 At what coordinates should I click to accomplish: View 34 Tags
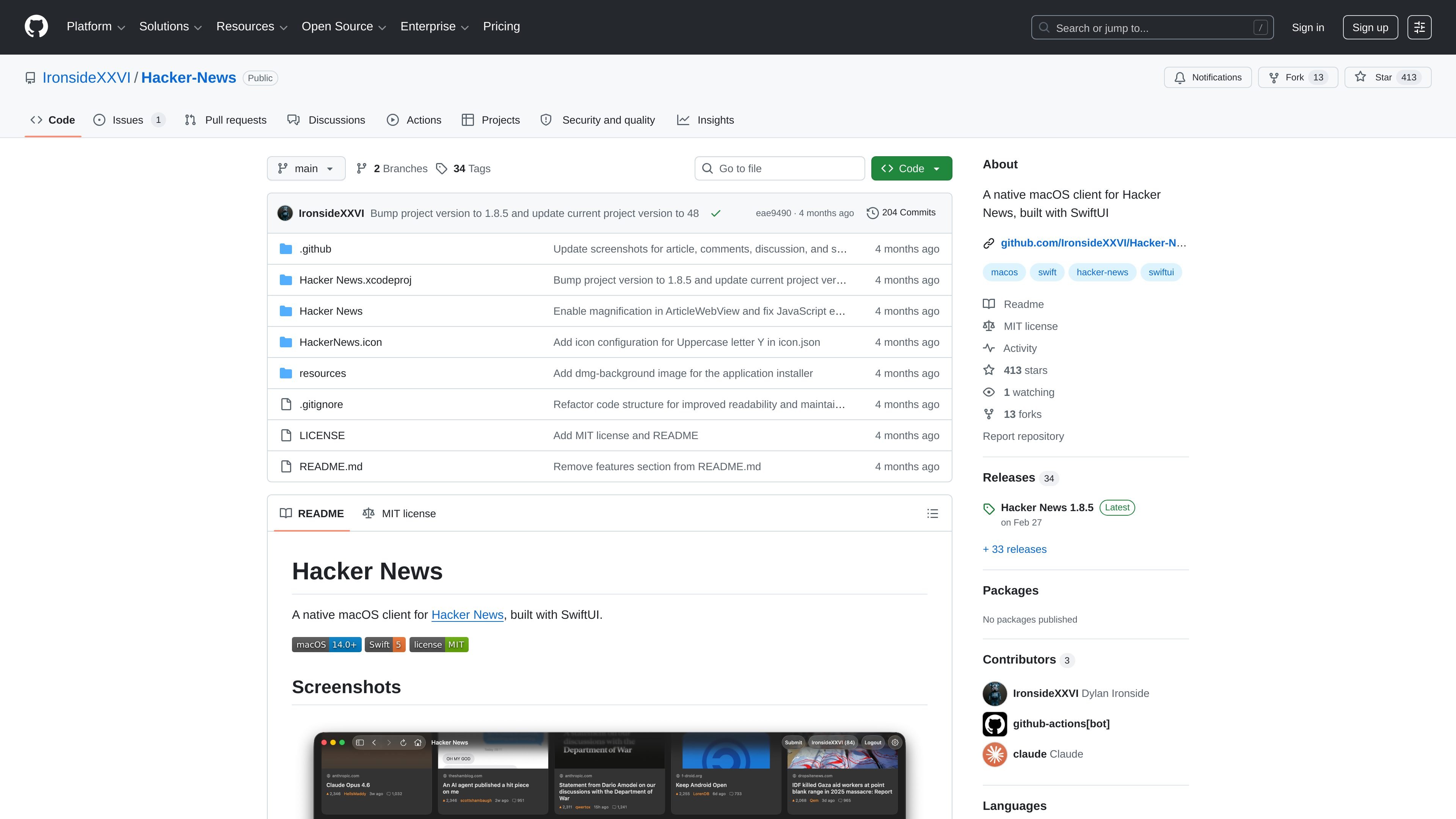point(463,168)
